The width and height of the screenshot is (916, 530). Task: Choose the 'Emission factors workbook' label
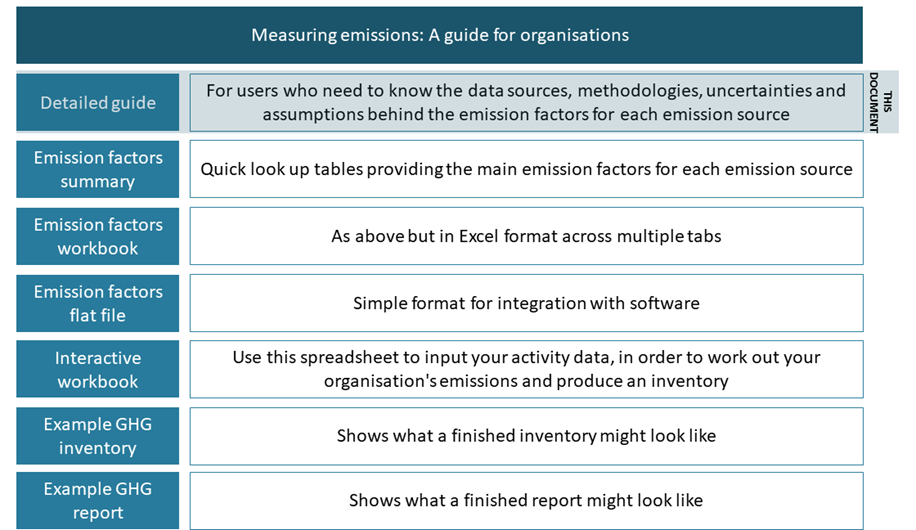point(98,236)
